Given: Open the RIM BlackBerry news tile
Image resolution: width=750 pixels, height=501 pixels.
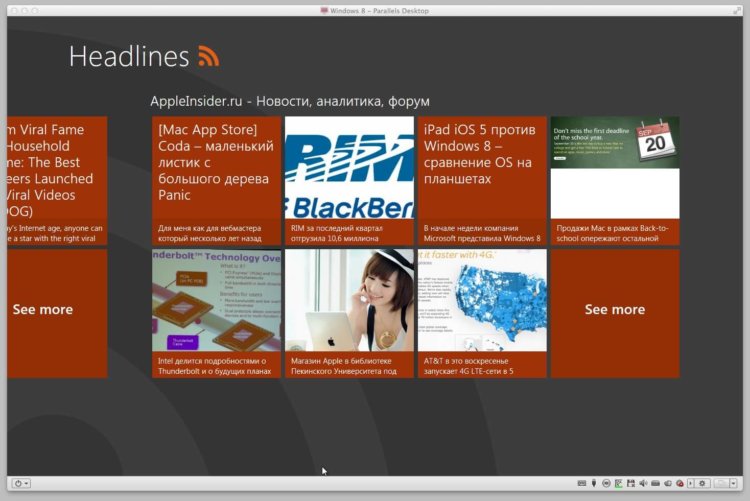Looking at the screenshot, I should 349,181.
